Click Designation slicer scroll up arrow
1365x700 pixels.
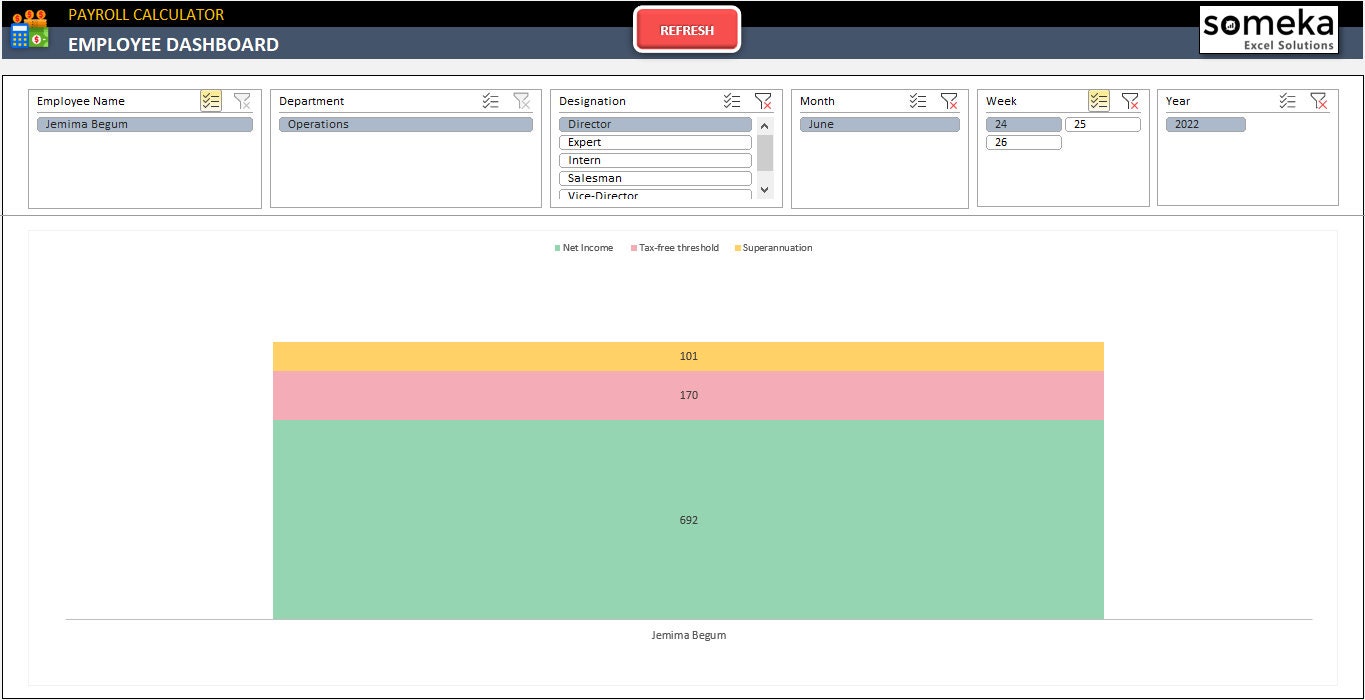pos(765,126)
